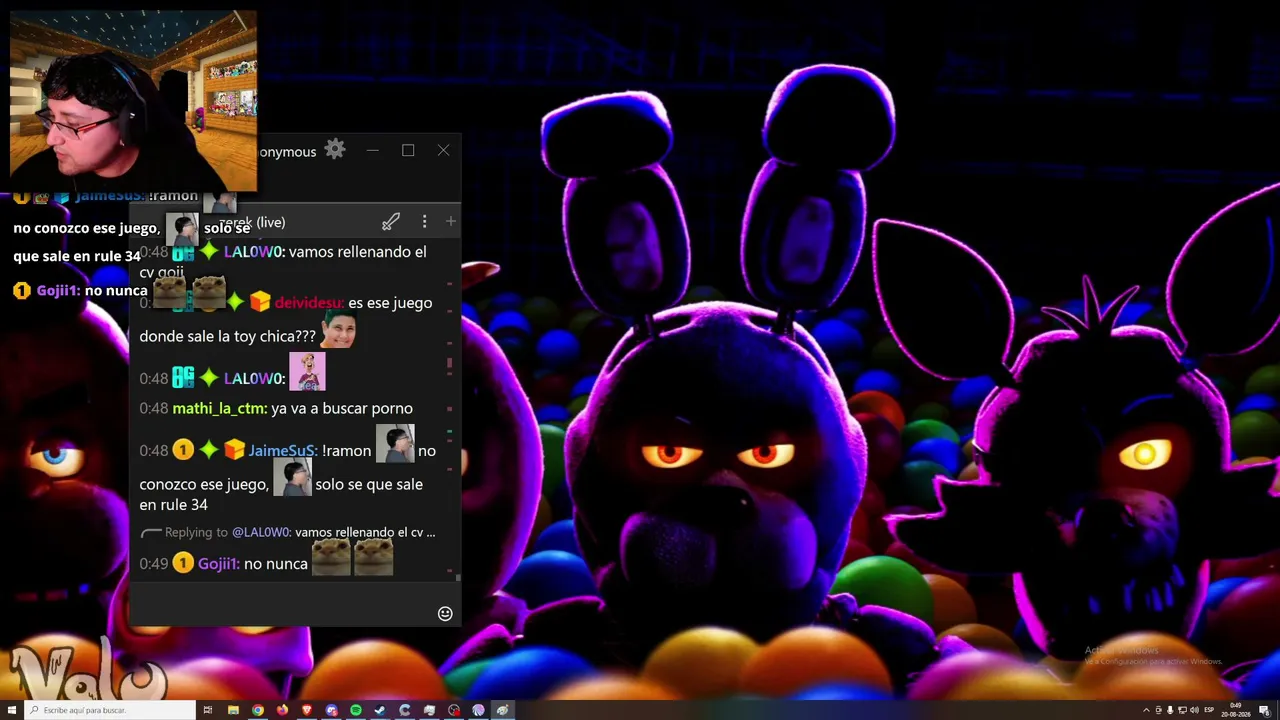Open the Windows Start menu
Viewport: 1280px width, 720px height.
pyautogui.click(x=10, y=710)
